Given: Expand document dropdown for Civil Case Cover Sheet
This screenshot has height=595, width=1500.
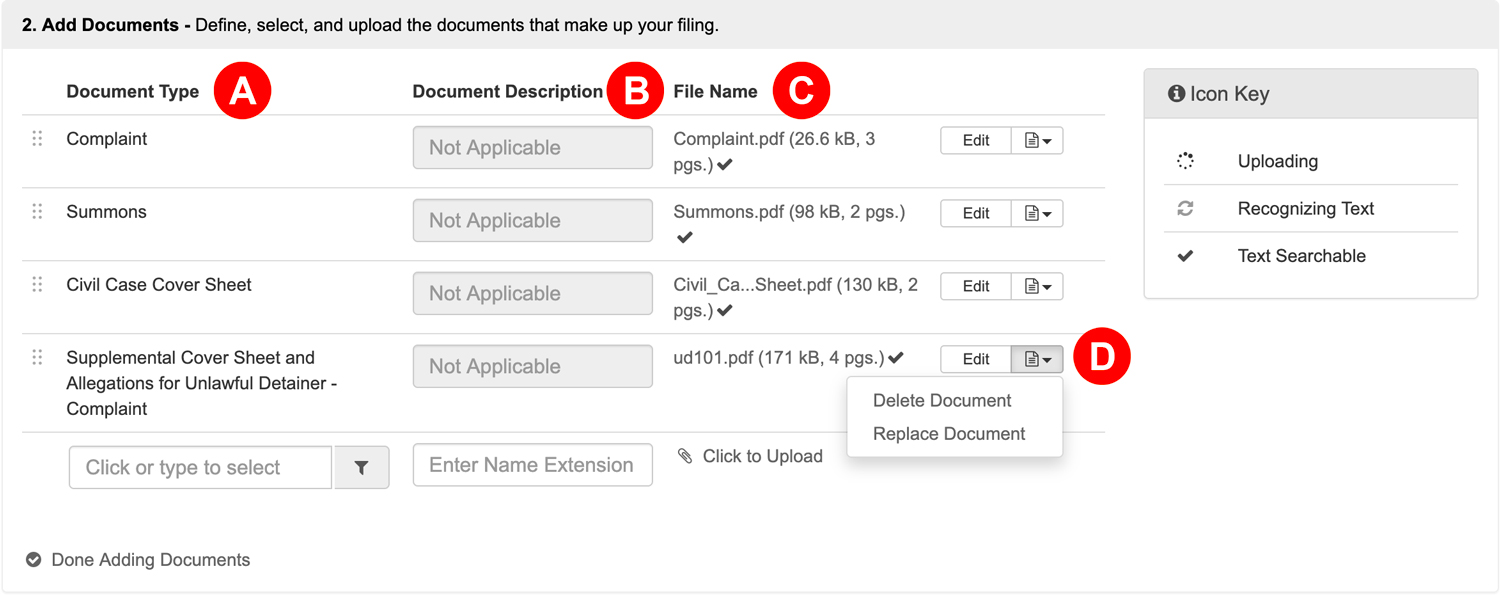Looking at the screenshot, I should pos(1037,287).
